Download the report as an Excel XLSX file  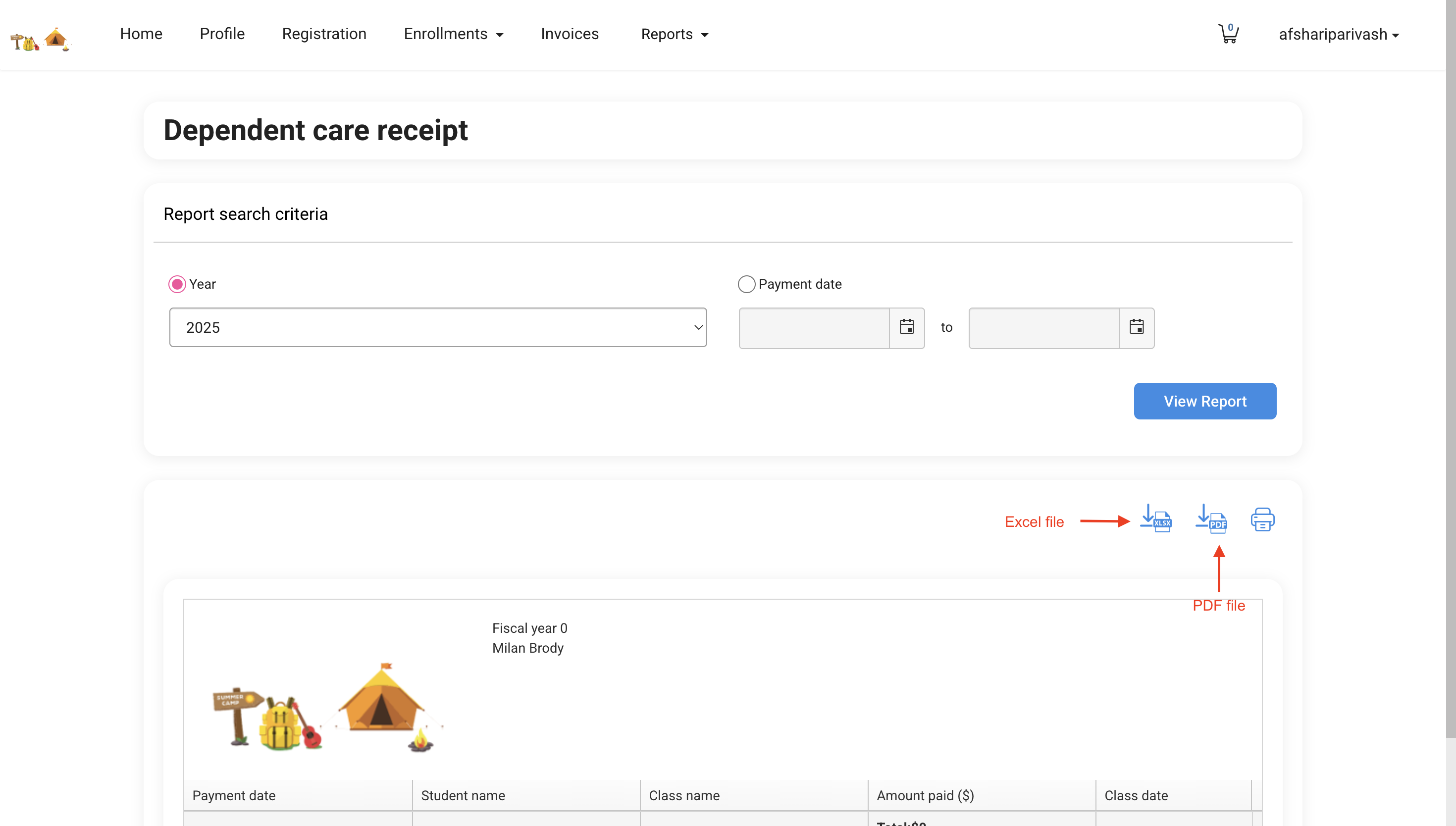(x=1156, y=519)
